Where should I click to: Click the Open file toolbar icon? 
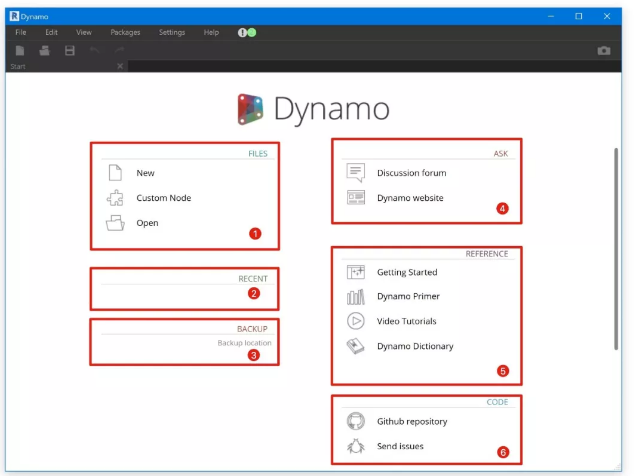point(44,51)
